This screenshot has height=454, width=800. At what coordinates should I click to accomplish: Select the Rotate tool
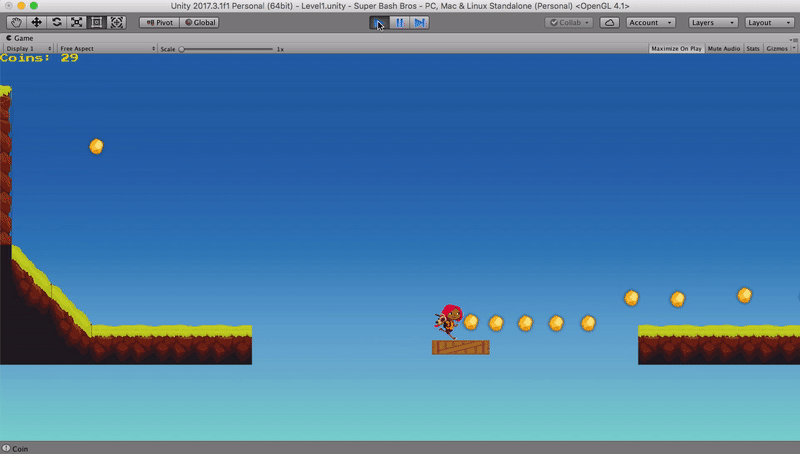tap(56, 22)
